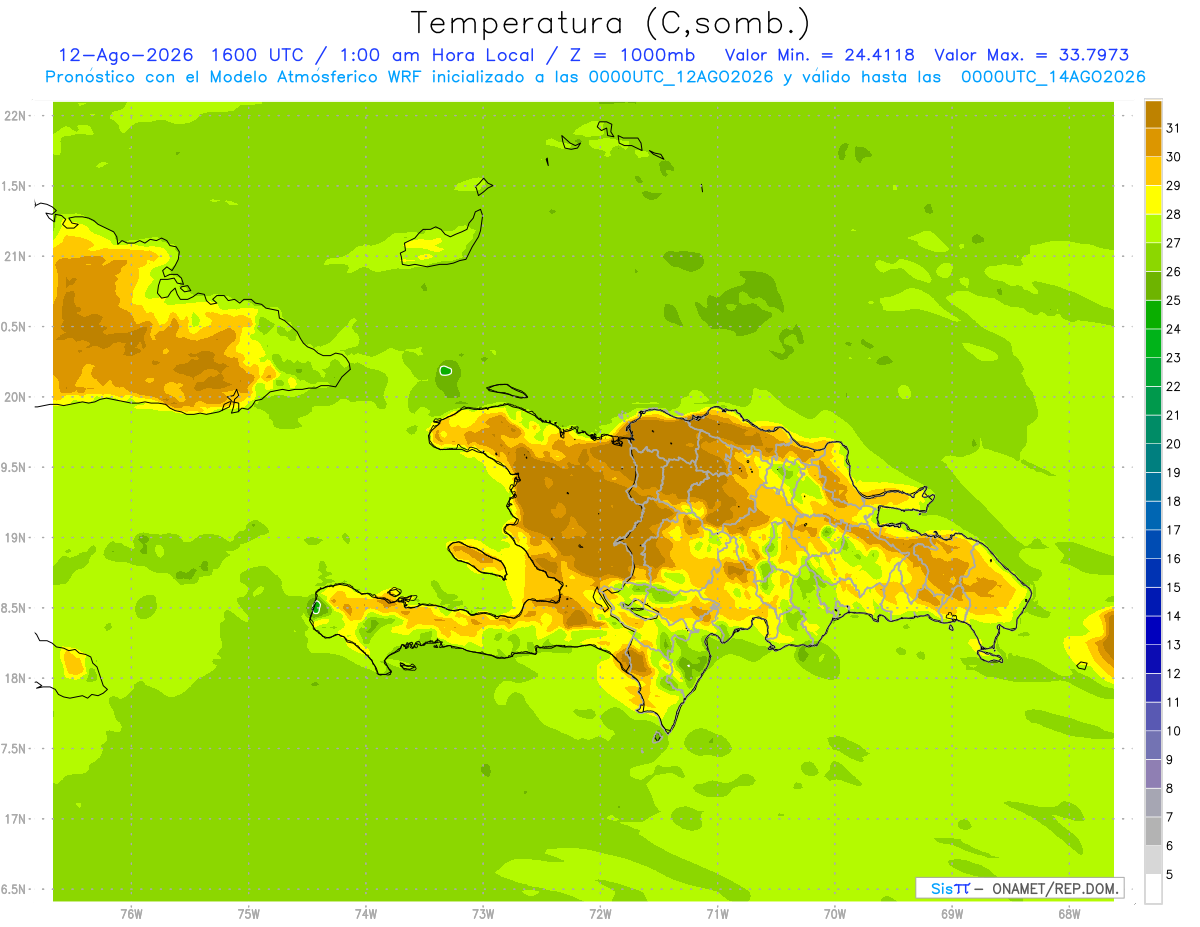Click 'Valor Max. = 33.7973' readout
The width and height of the screenshot is (1200, 927).
tap(1031, 55)
